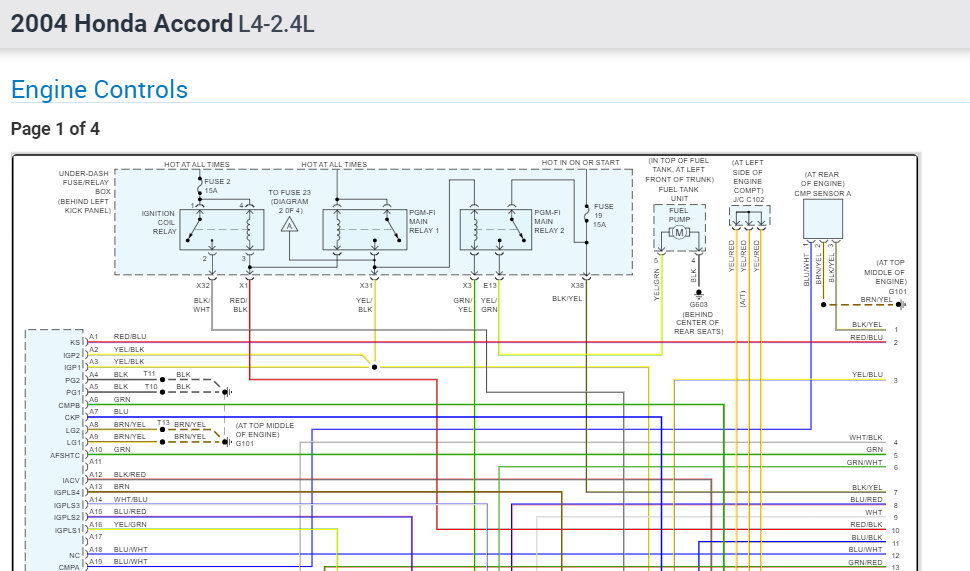Click the Page 1 of 4 label
The width and height of the screenshot is (970, 571).
pos(55,129)
